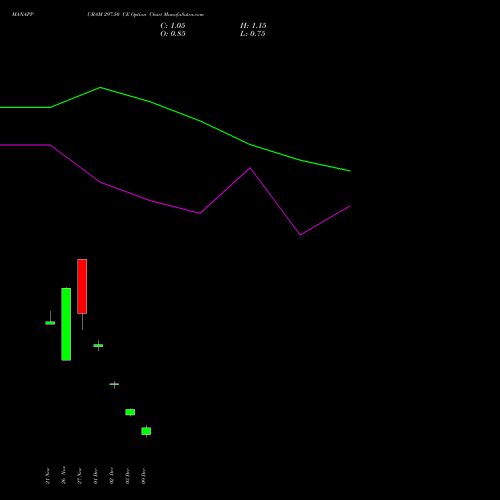Click the last green candlestick on the right
Screen dimensions: 500x500
pyautogui.click(x=146, y=431)
